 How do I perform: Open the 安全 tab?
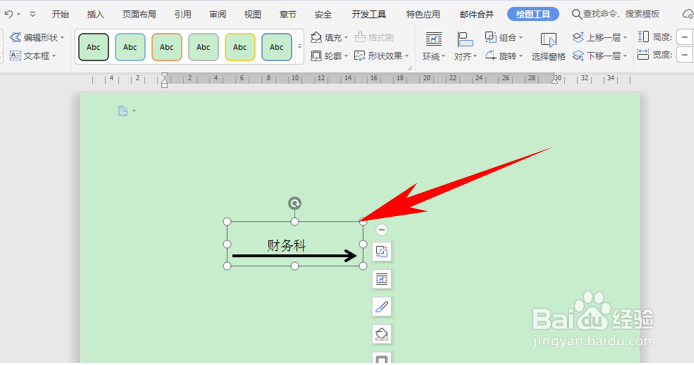[x=323, y=14]
